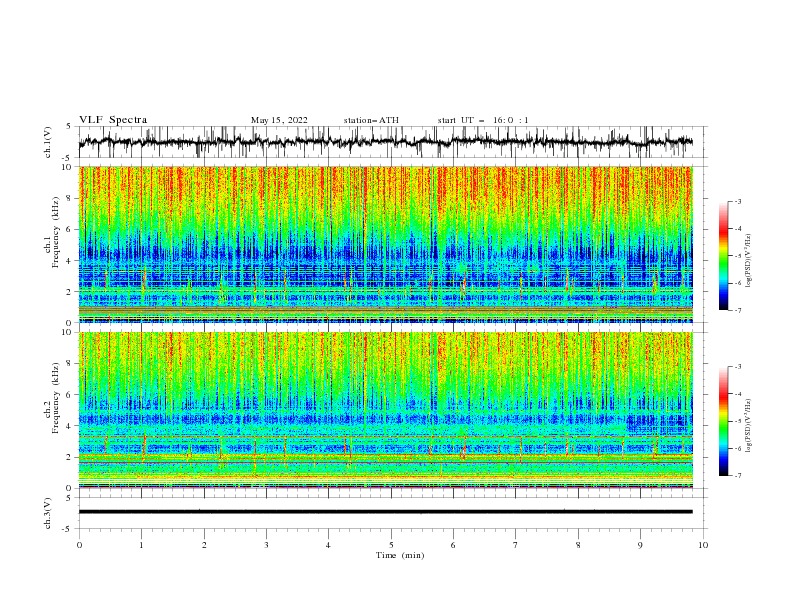Select the "start UT = 16:0 :1" header text
792x612 pixels.
[483, 120]
